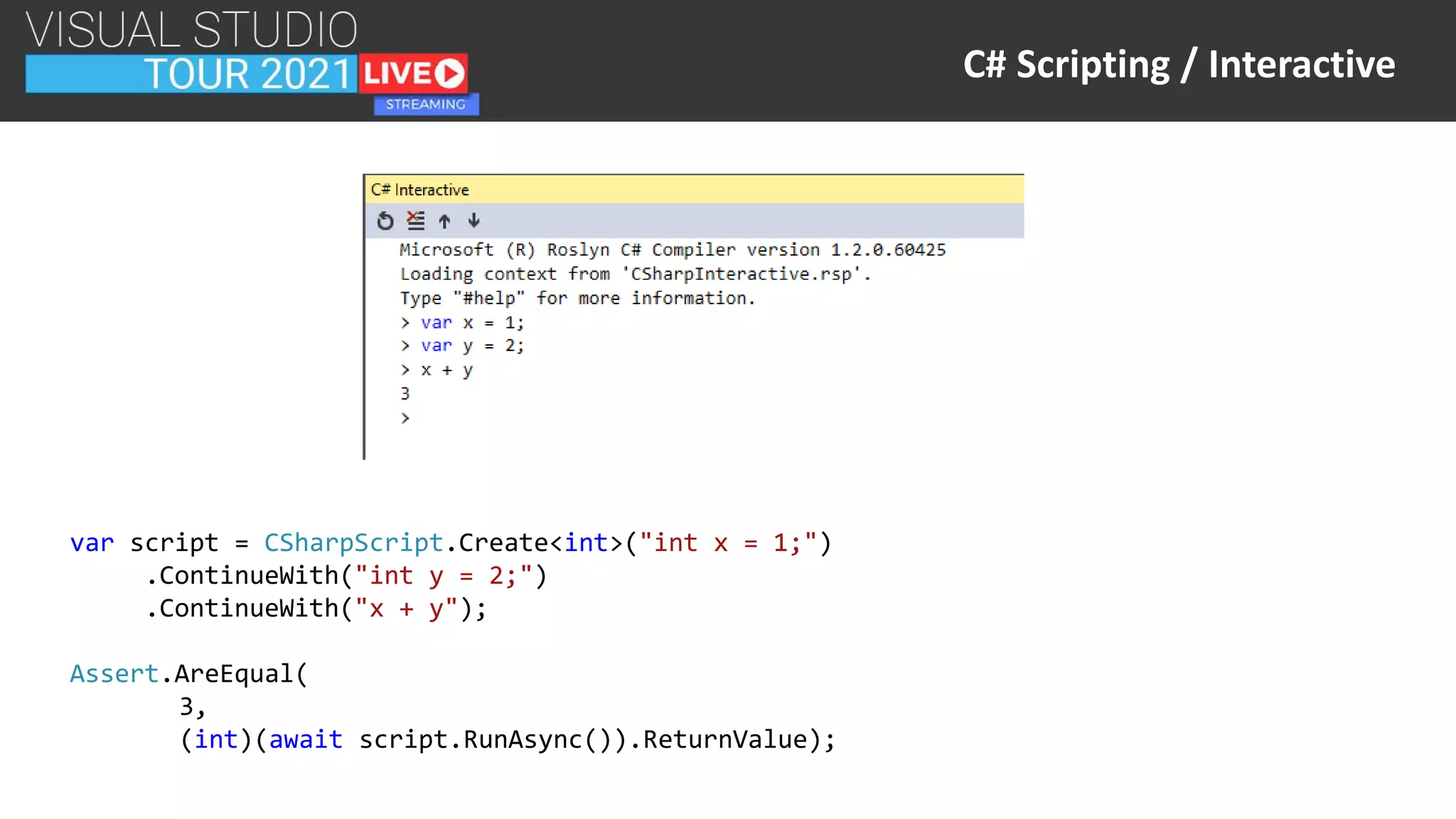Click 'Loading context from CSharpInteractive.rsp' line
The width and height of the screenshot is (1456, 819).
(636, 274)
